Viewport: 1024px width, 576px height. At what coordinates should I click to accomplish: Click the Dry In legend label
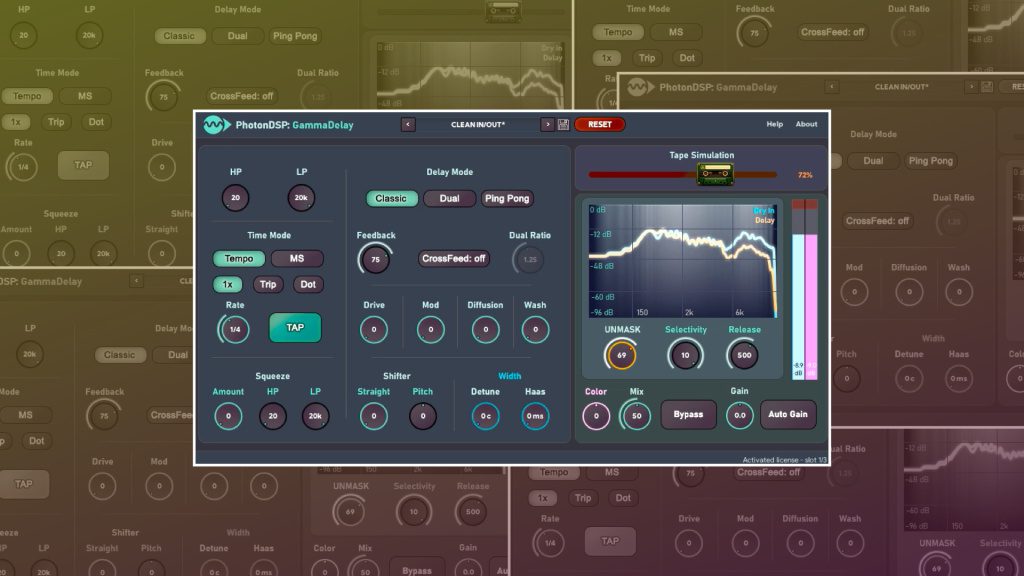763,211
